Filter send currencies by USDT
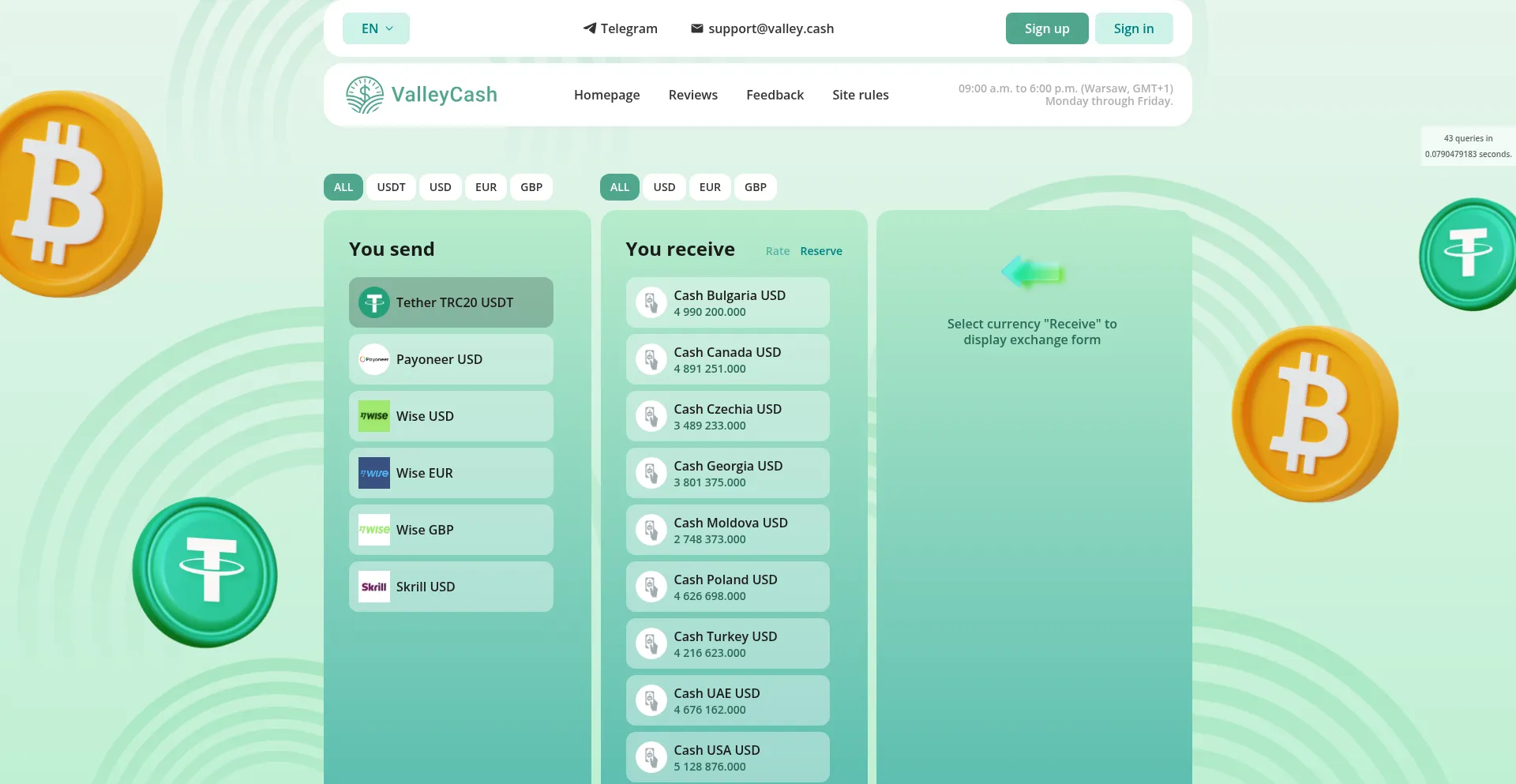1516x784 pixels. (x=391, y=187)
